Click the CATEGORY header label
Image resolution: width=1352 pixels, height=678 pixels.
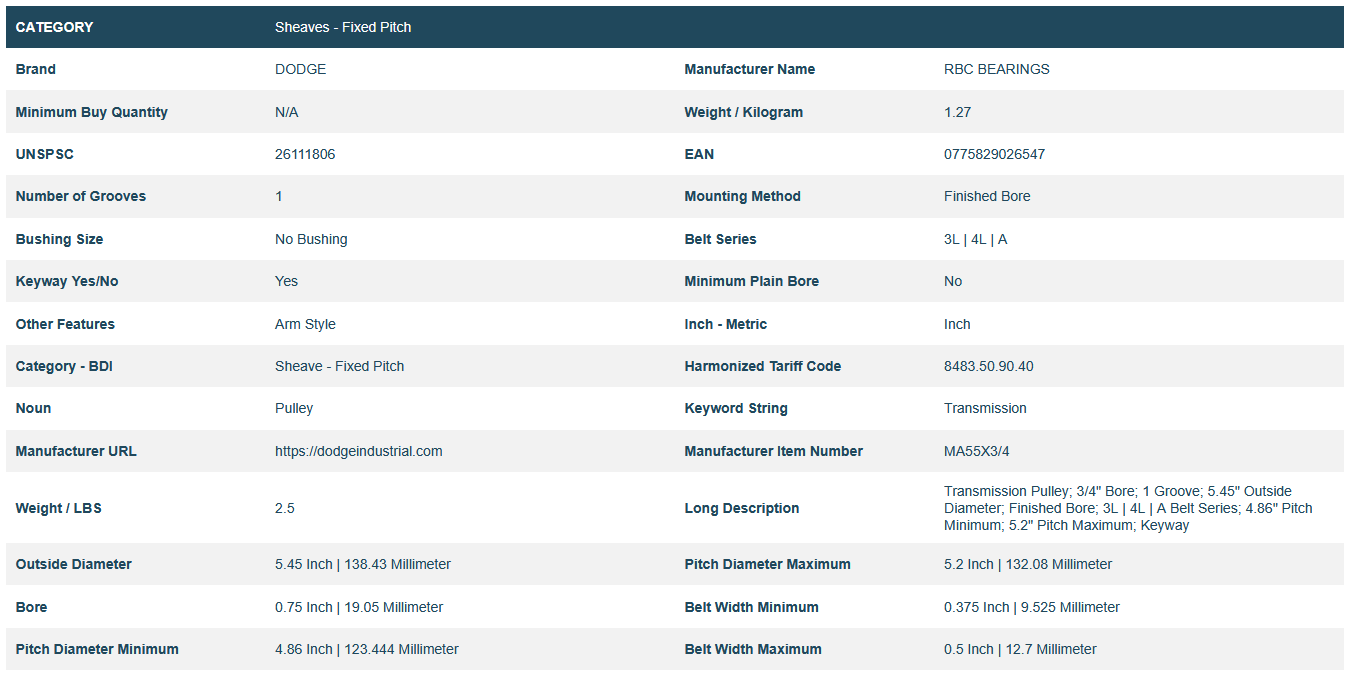[x=54, y=27]
